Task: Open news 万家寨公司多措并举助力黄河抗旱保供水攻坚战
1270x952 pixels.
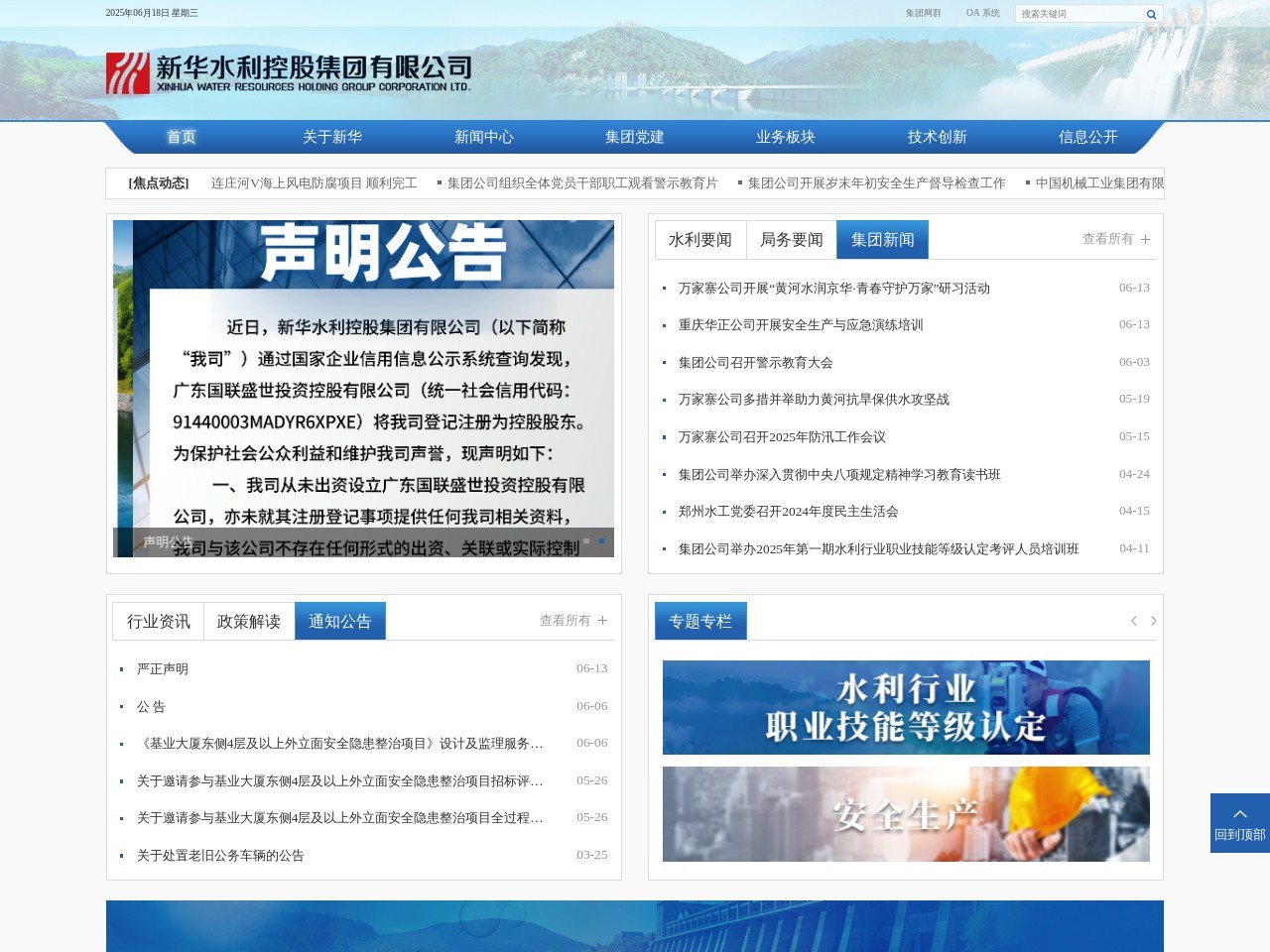Action: (x=814, y=400)
